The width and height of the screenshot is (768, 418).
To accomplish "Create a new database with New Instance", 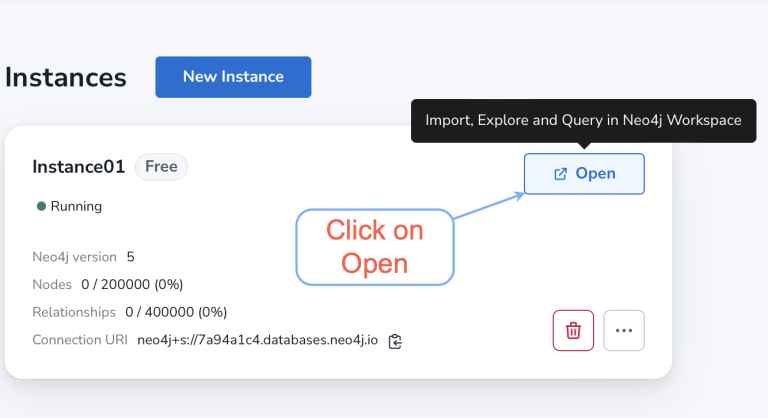I will 233,77.
